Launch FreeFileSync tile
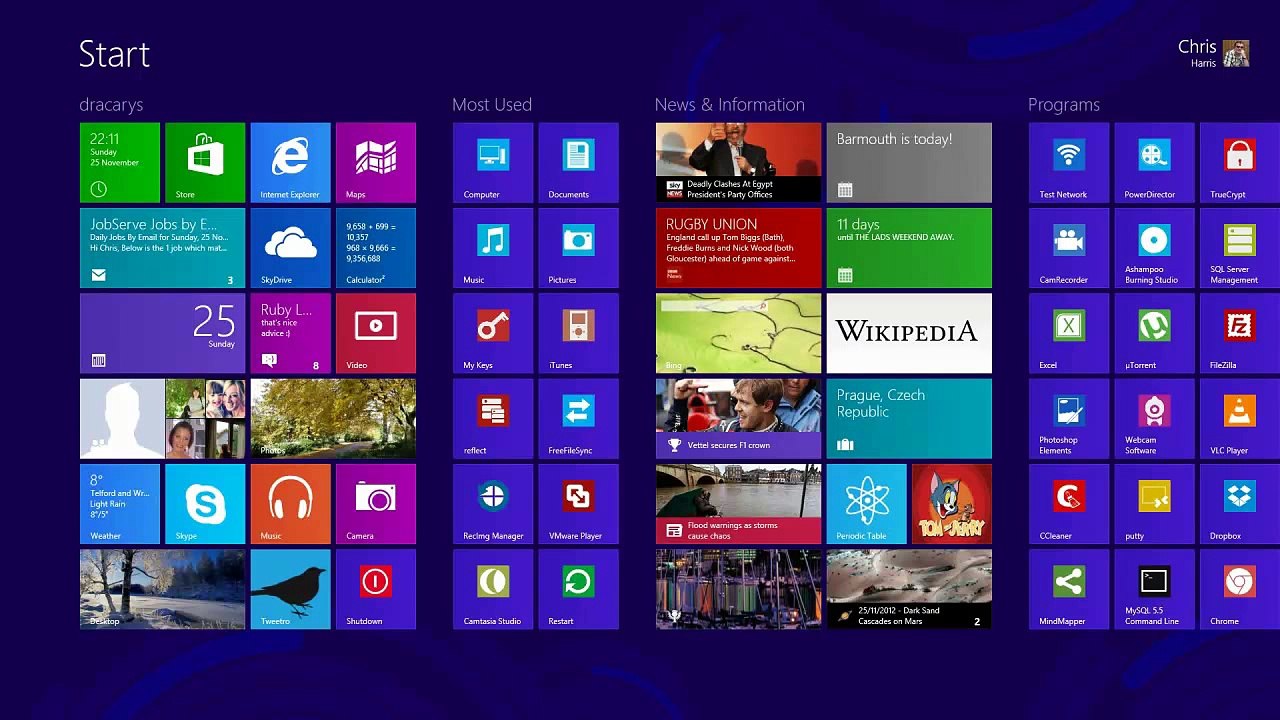This screenshot has width=1280, height=720. (578, 419)
